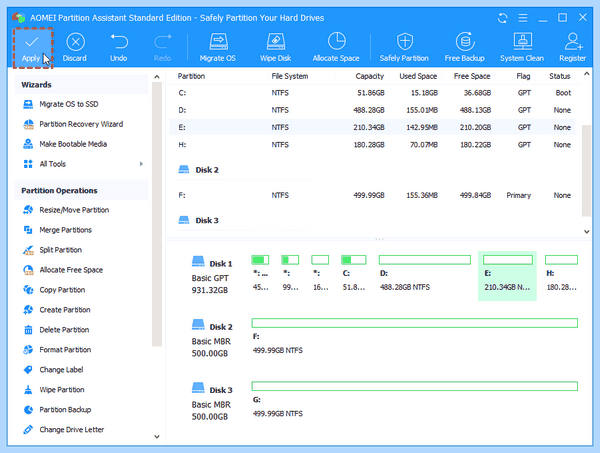Viewport: 600px width, 453px height.
Task: Click partition list scroll up arrow
Action: tap(586, 73)
